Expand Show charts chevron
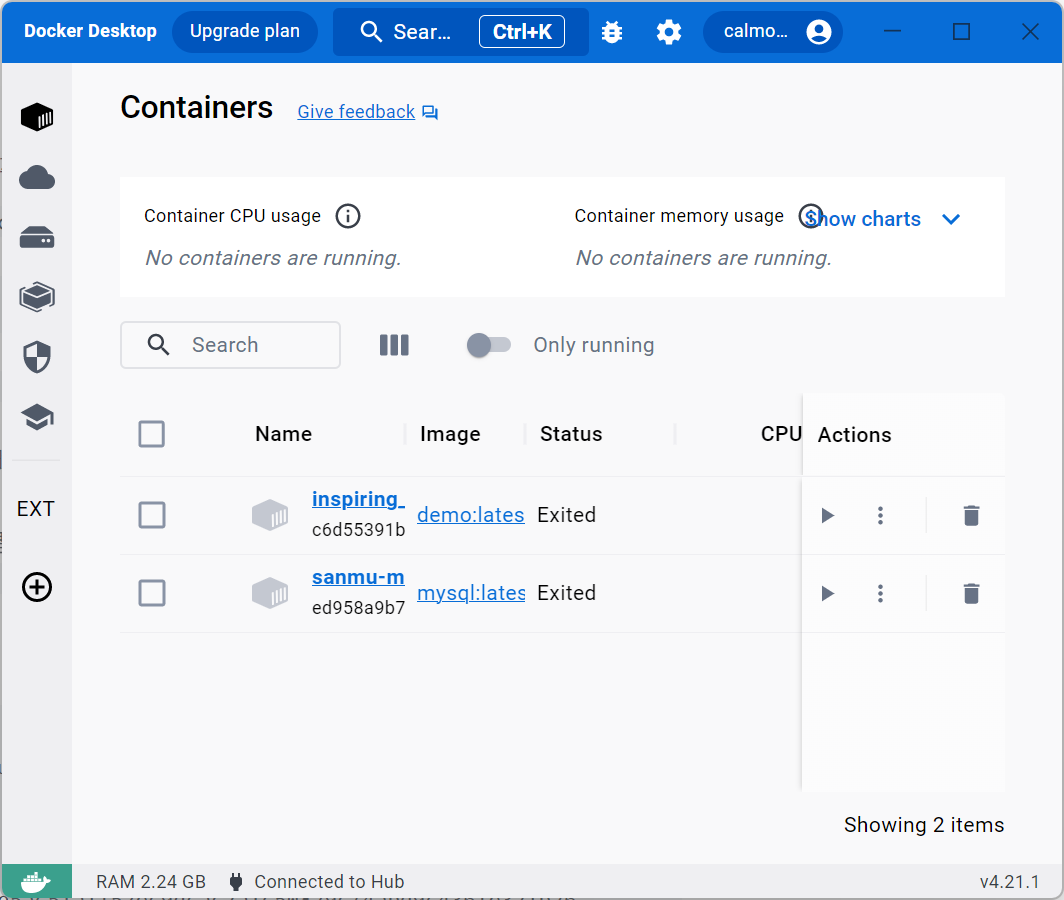 coord(951,219)
